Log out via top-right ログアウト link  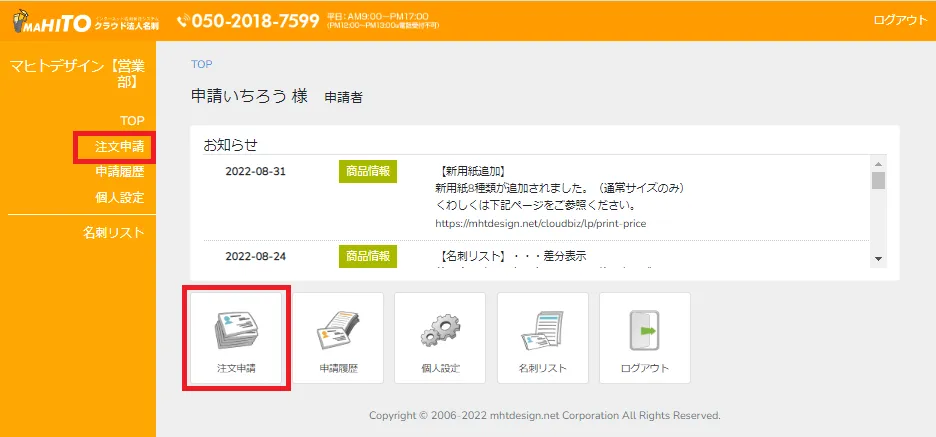coord(900,20)
